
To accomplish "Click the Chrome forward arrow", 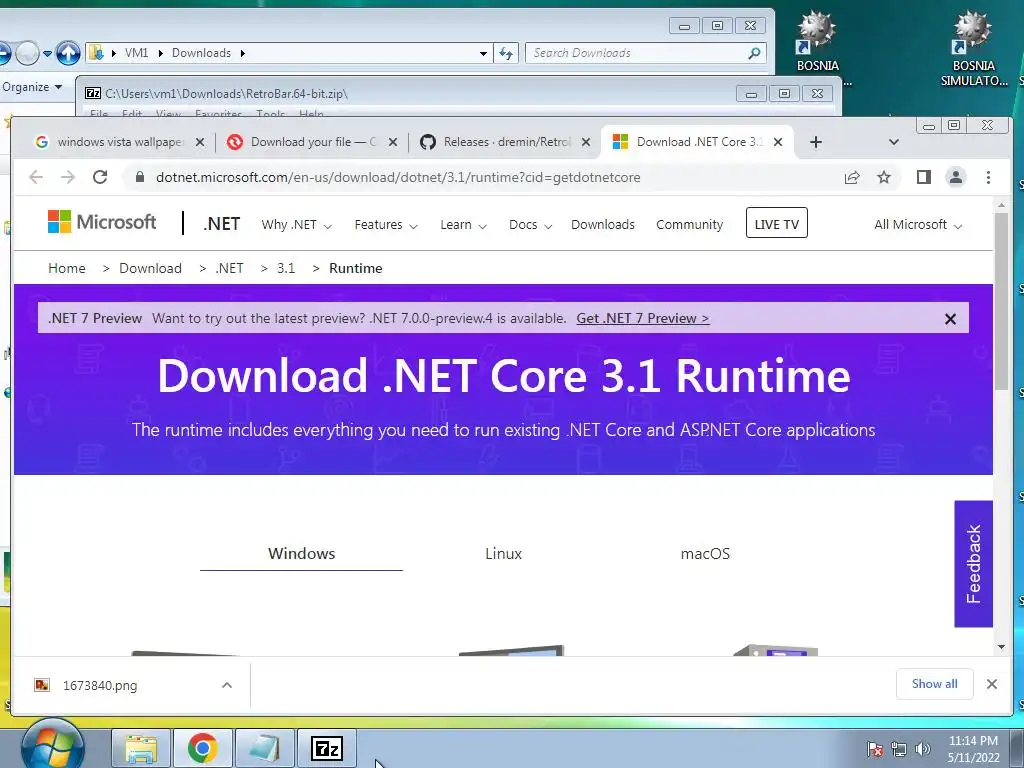I will (68, 177).
